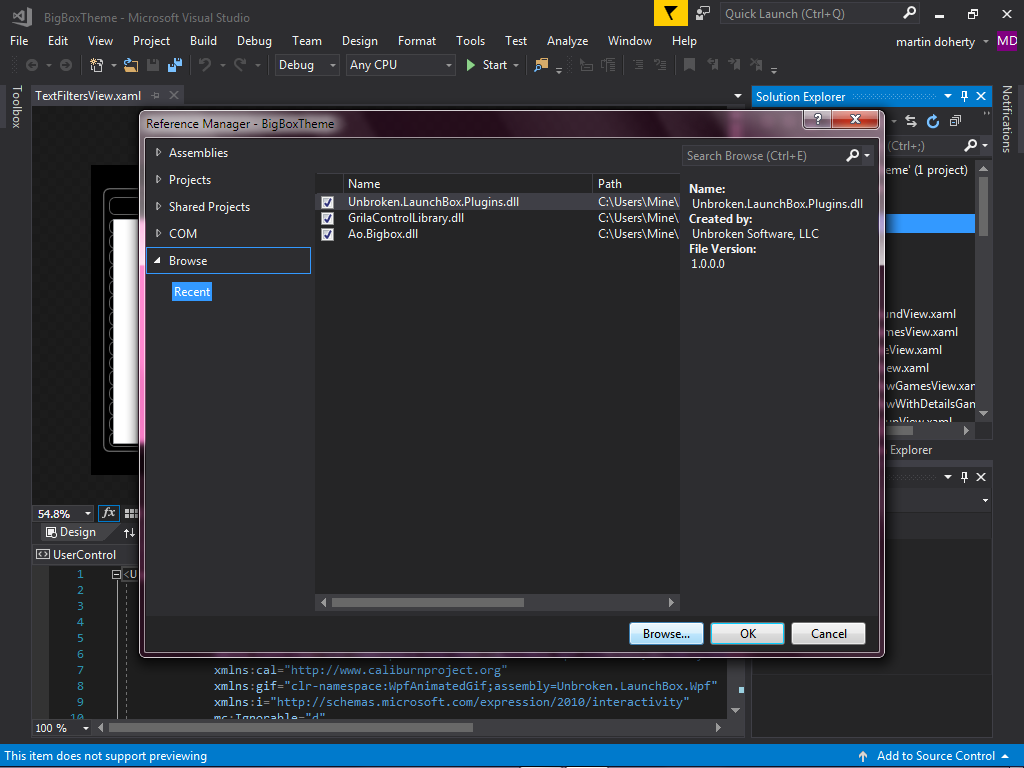Click the fx effects toggle in designer
This screenshot has height=768, width=1024.
(109, 513)
